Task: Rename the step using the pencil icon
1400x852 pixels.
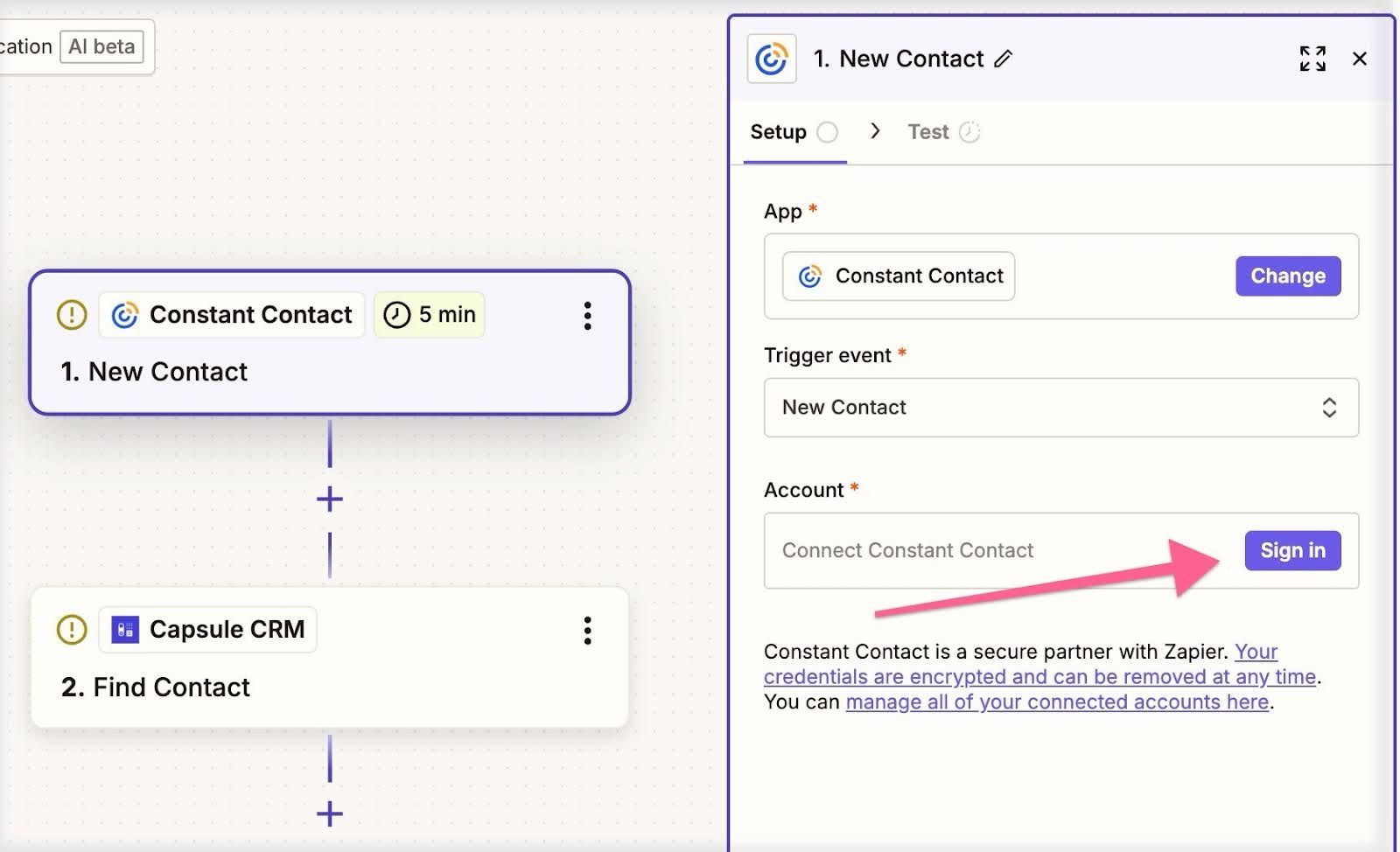Action: (1004, 59)
